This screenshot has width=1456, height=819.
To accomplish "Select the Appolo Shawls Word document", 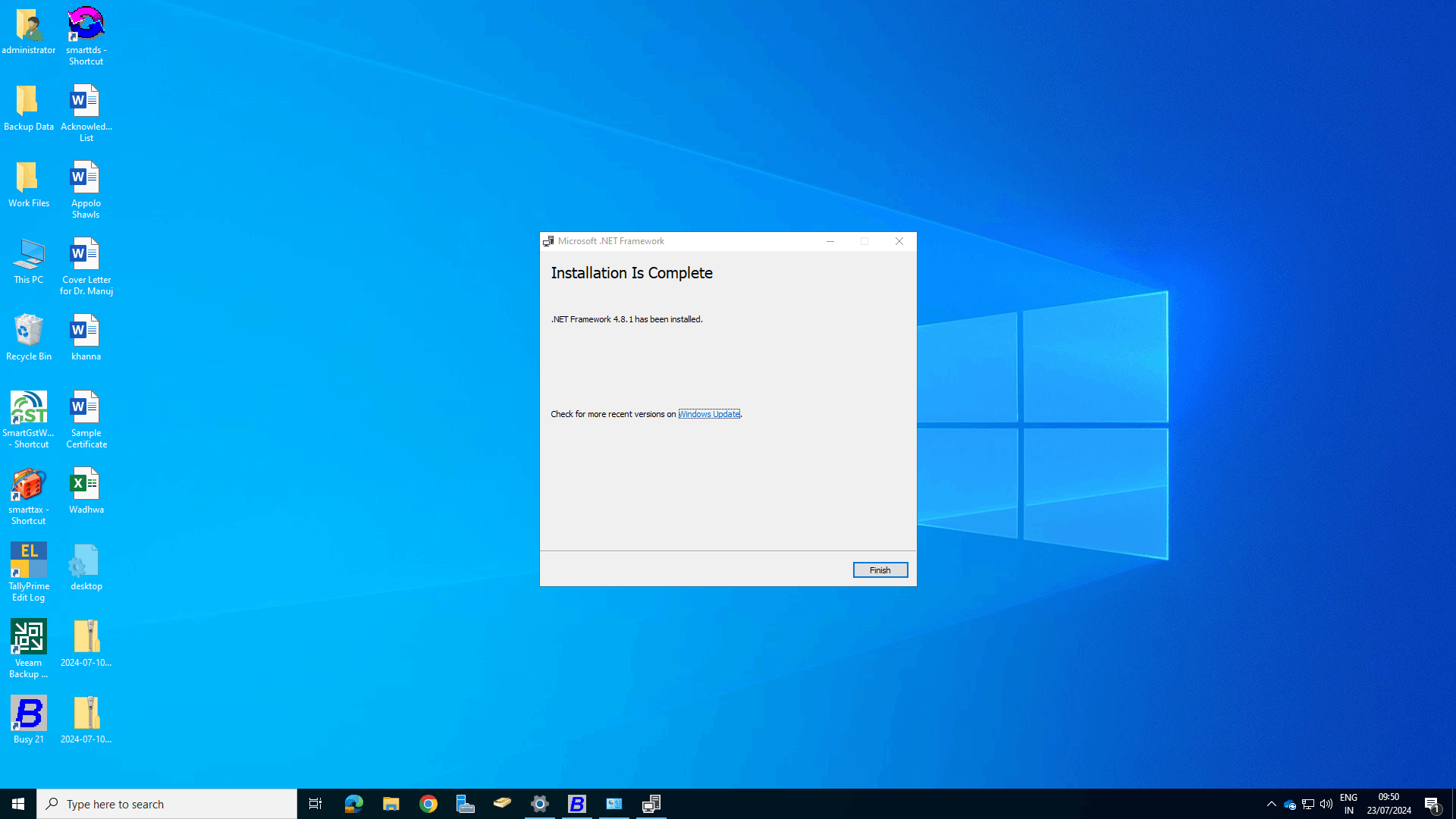I will click(x=86, y=190).
